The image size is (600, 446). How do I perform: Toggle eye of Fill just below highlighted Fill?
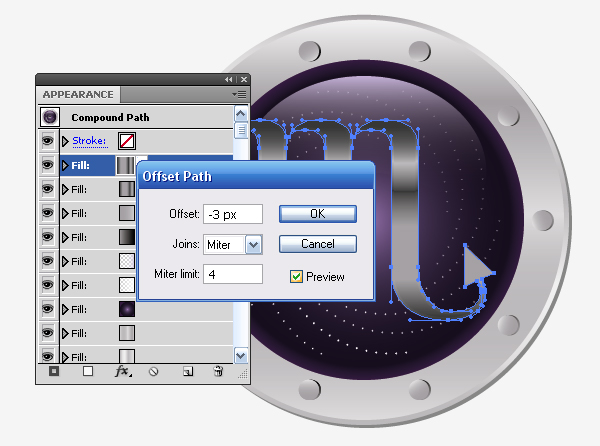(47, 189)
